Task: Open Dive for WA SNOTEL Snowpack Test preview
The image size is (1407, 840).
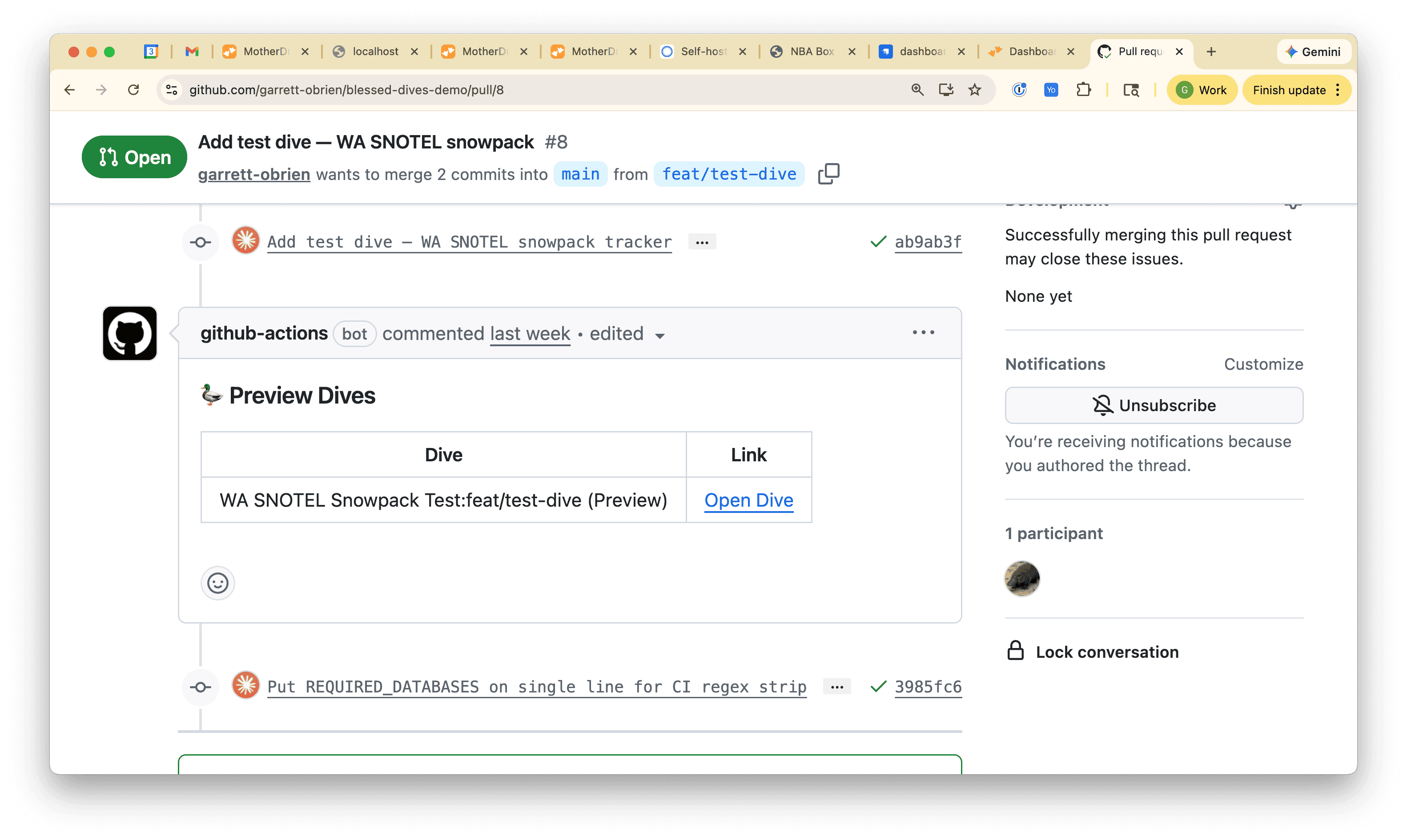Action: [x=748, y=500]
